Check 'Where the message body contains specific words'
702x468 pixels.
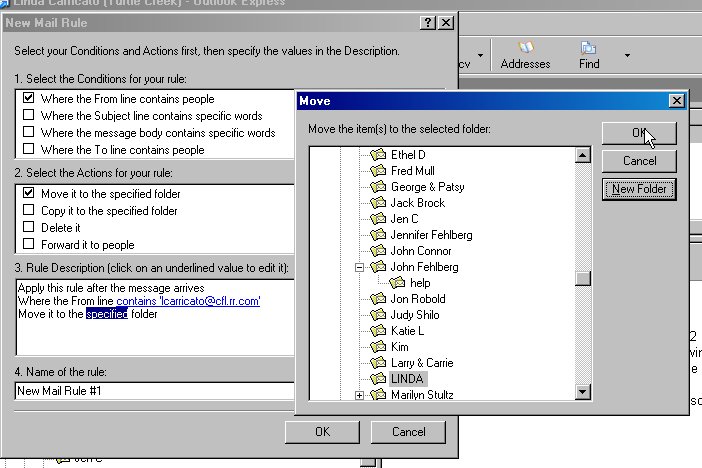coord(29,132)
